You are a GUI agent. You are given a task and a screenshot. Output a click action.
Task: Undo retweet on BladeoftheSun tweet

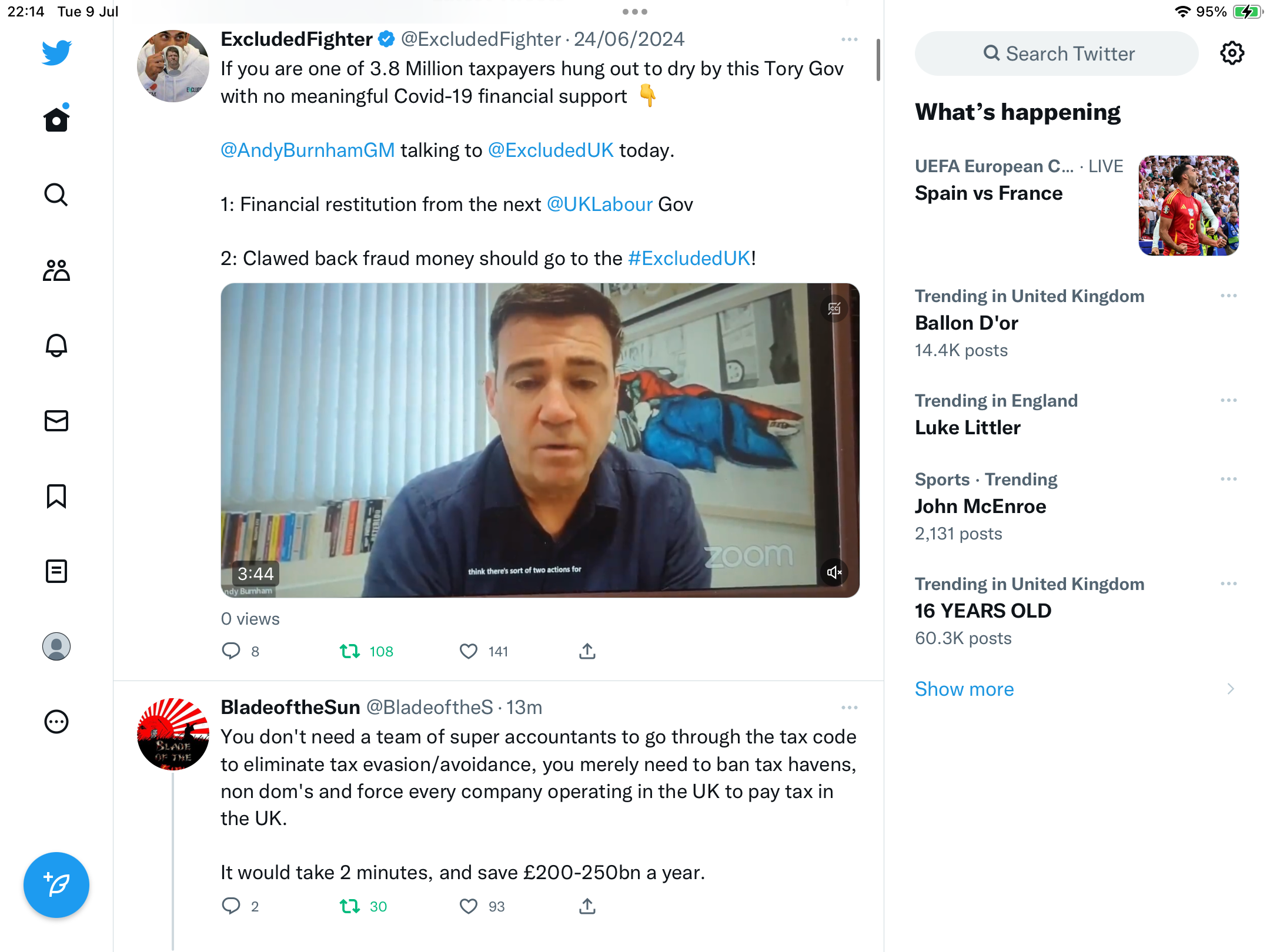click(350, 906)
